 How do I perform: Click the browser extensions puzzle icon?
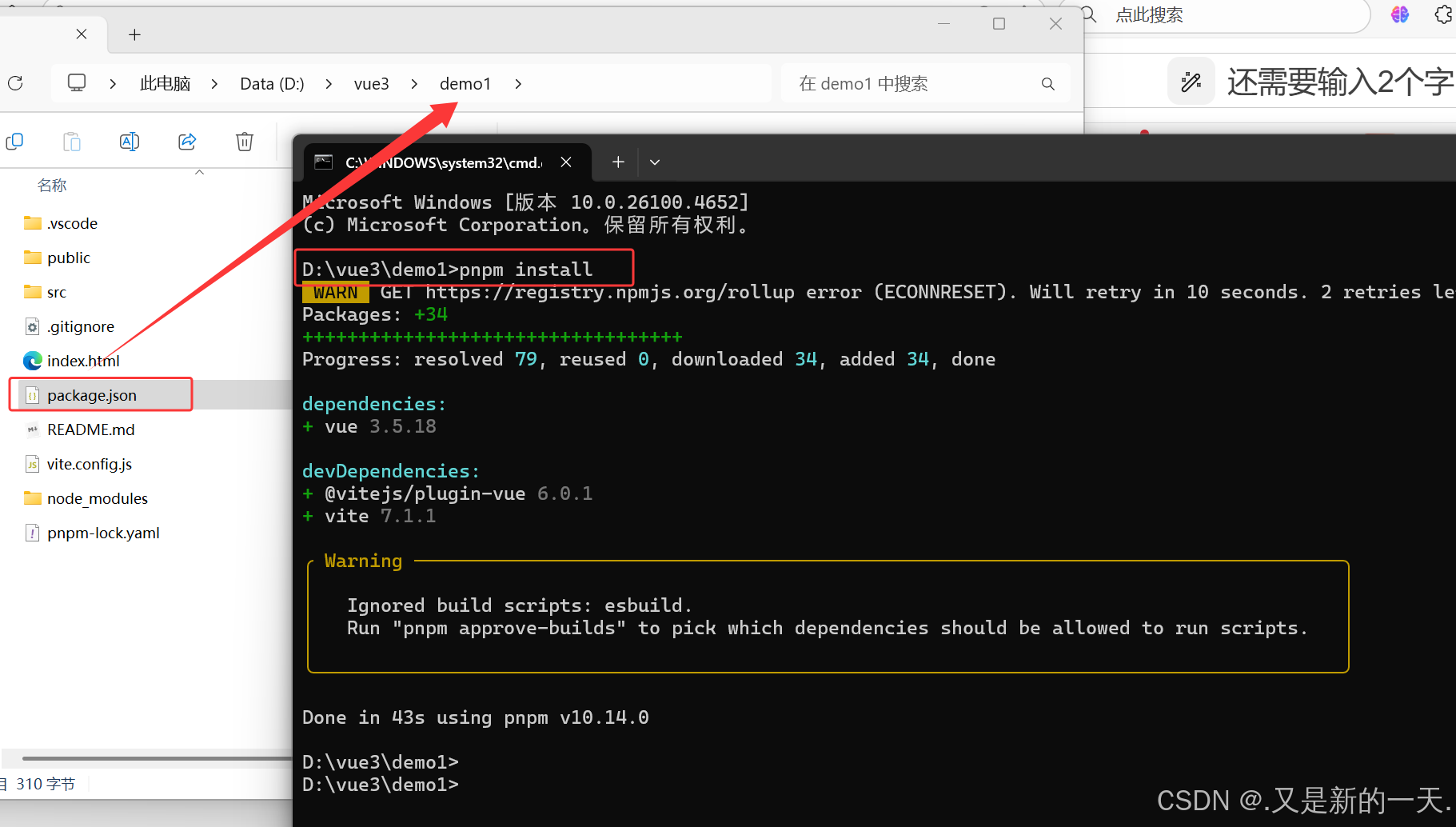[x=1444, y=14]
